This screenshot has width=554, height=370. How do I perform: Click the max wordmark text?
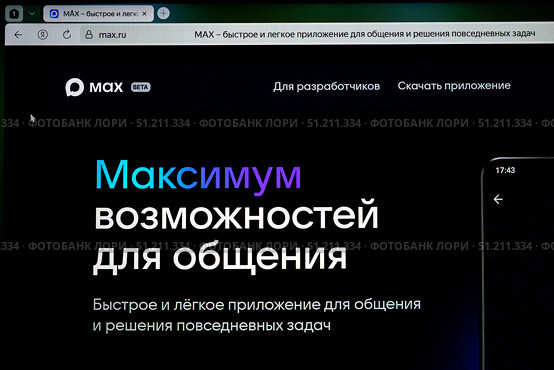106,87
